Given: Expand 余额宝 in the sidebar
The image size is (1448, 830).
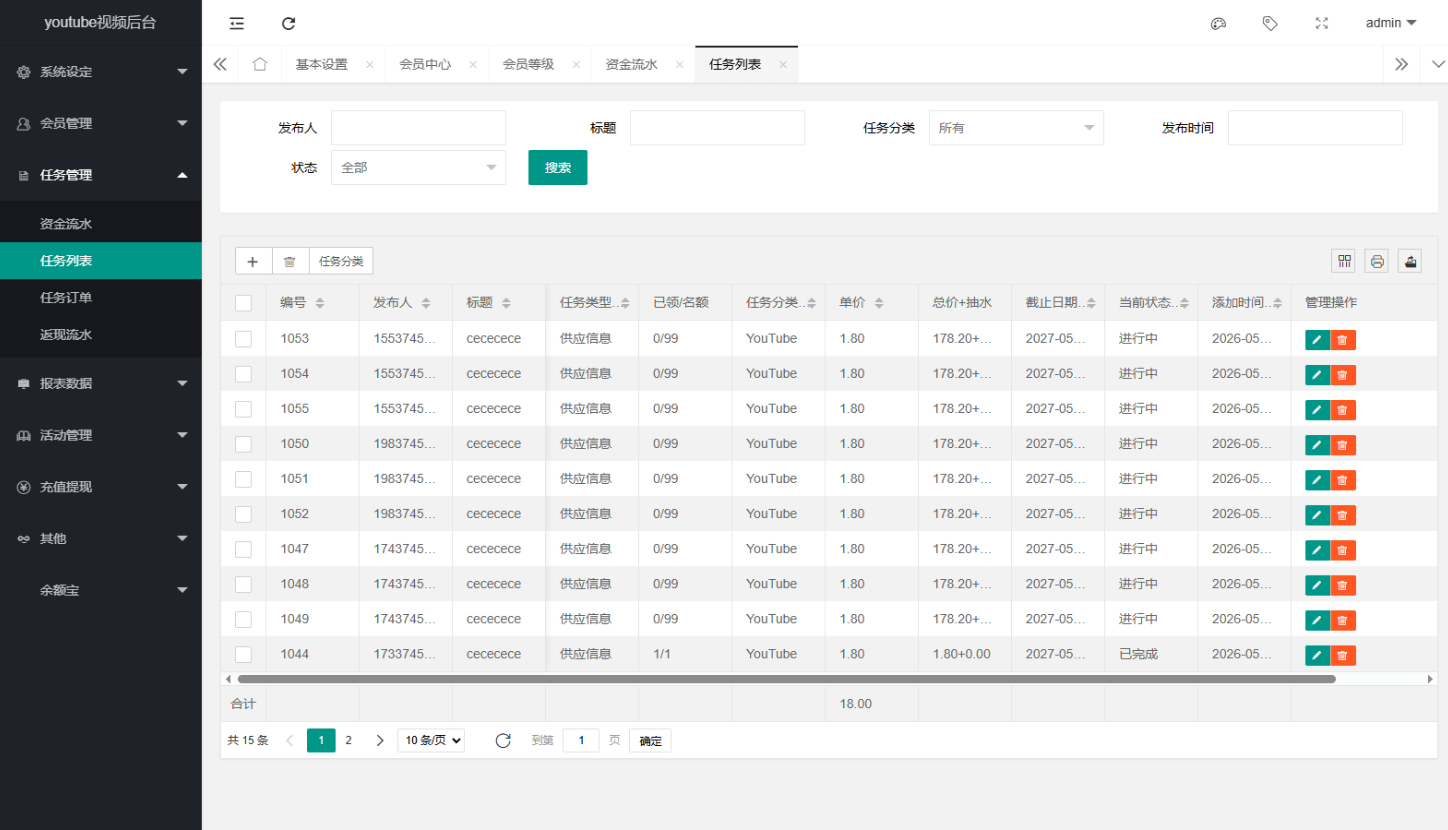Looking at the screenshot, I should point(101,590).
